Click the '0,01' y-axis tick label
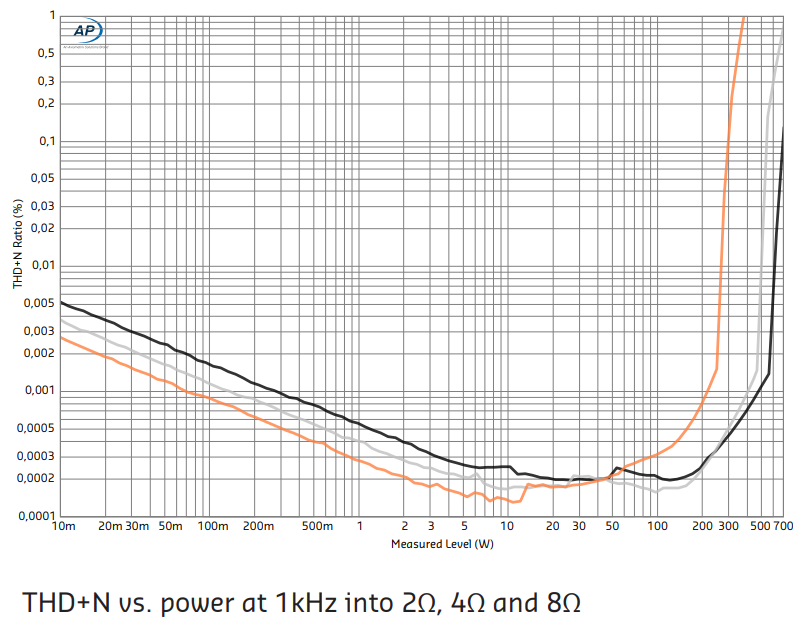 click(43, 265)
